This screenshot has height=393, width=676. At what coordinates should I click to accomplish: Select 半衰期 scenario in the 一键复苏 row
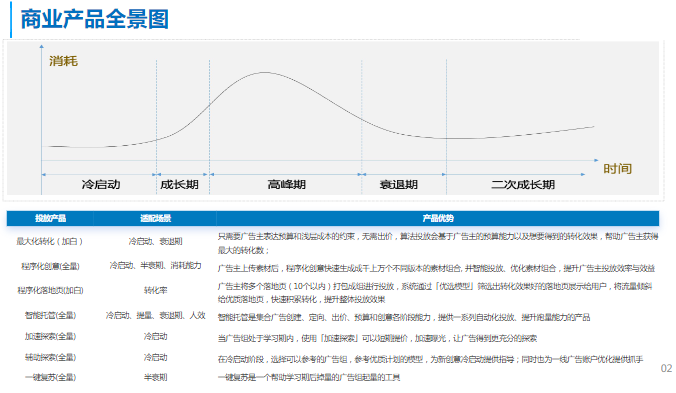pos(155,377)
